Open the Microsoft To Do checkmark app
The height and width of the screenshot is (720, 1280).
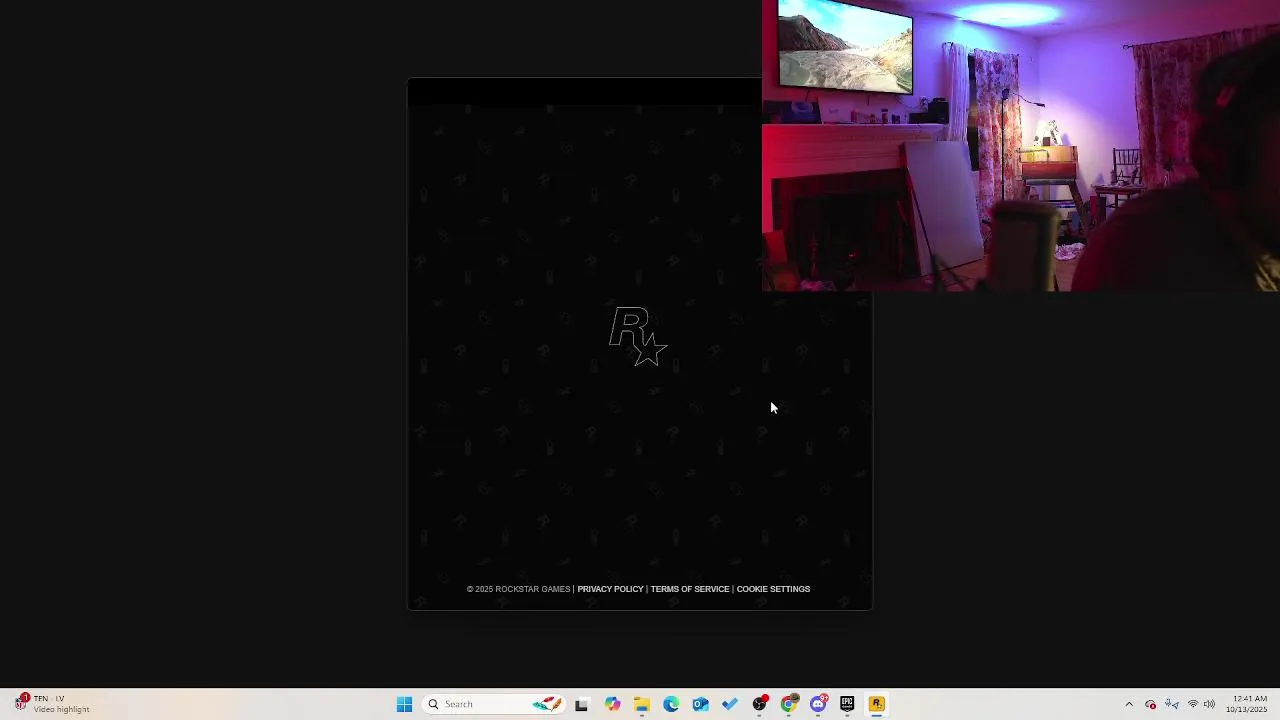click(730, 704)
